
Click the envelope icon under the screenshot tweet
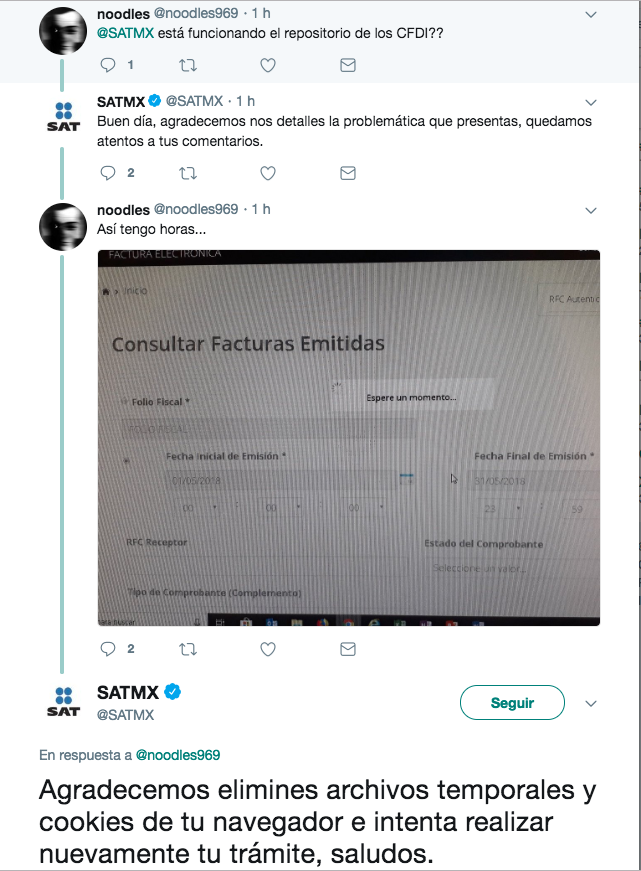(x=347, y=648)
